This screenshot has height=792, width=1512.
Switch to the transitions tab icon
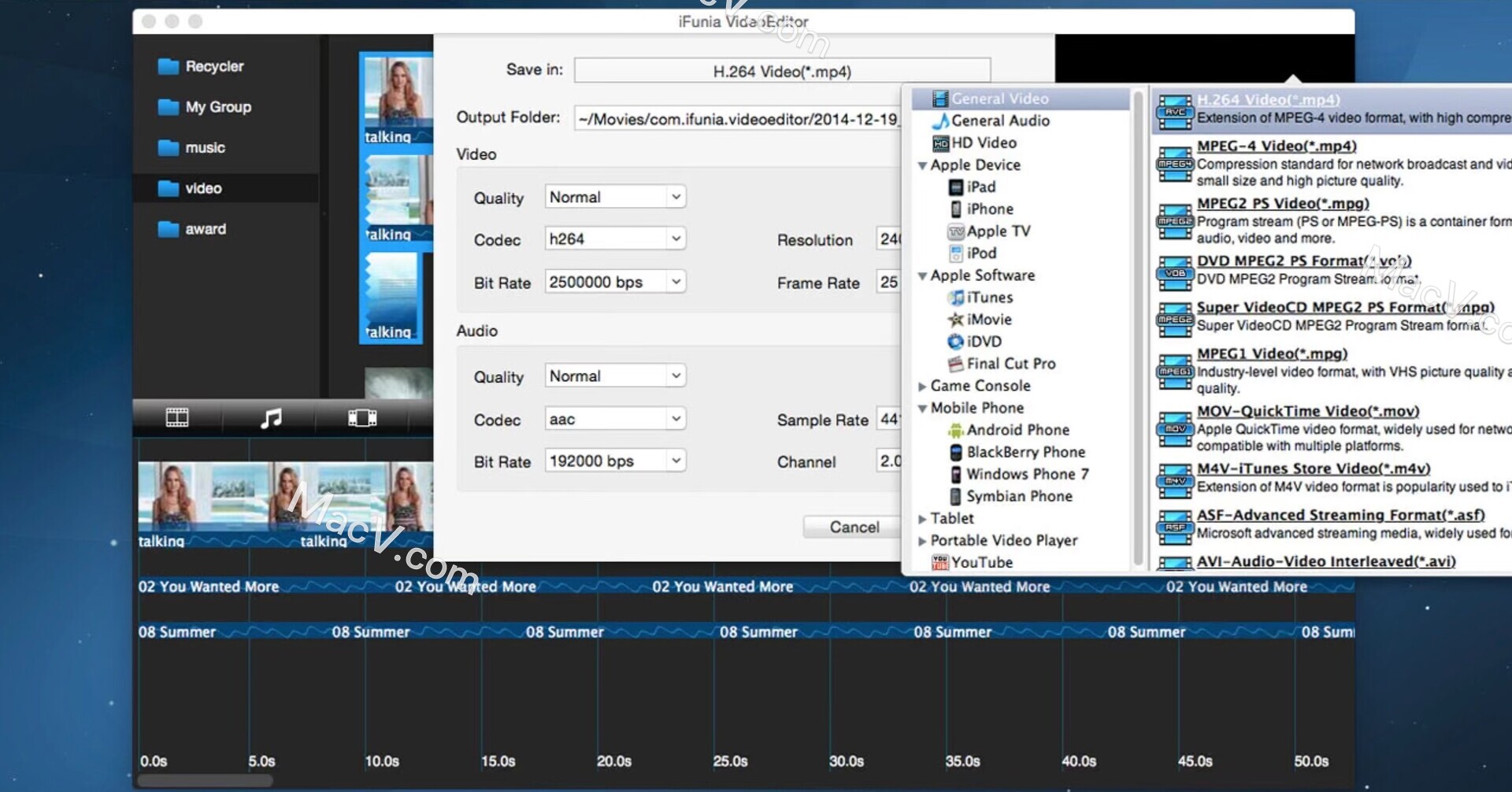362,417
